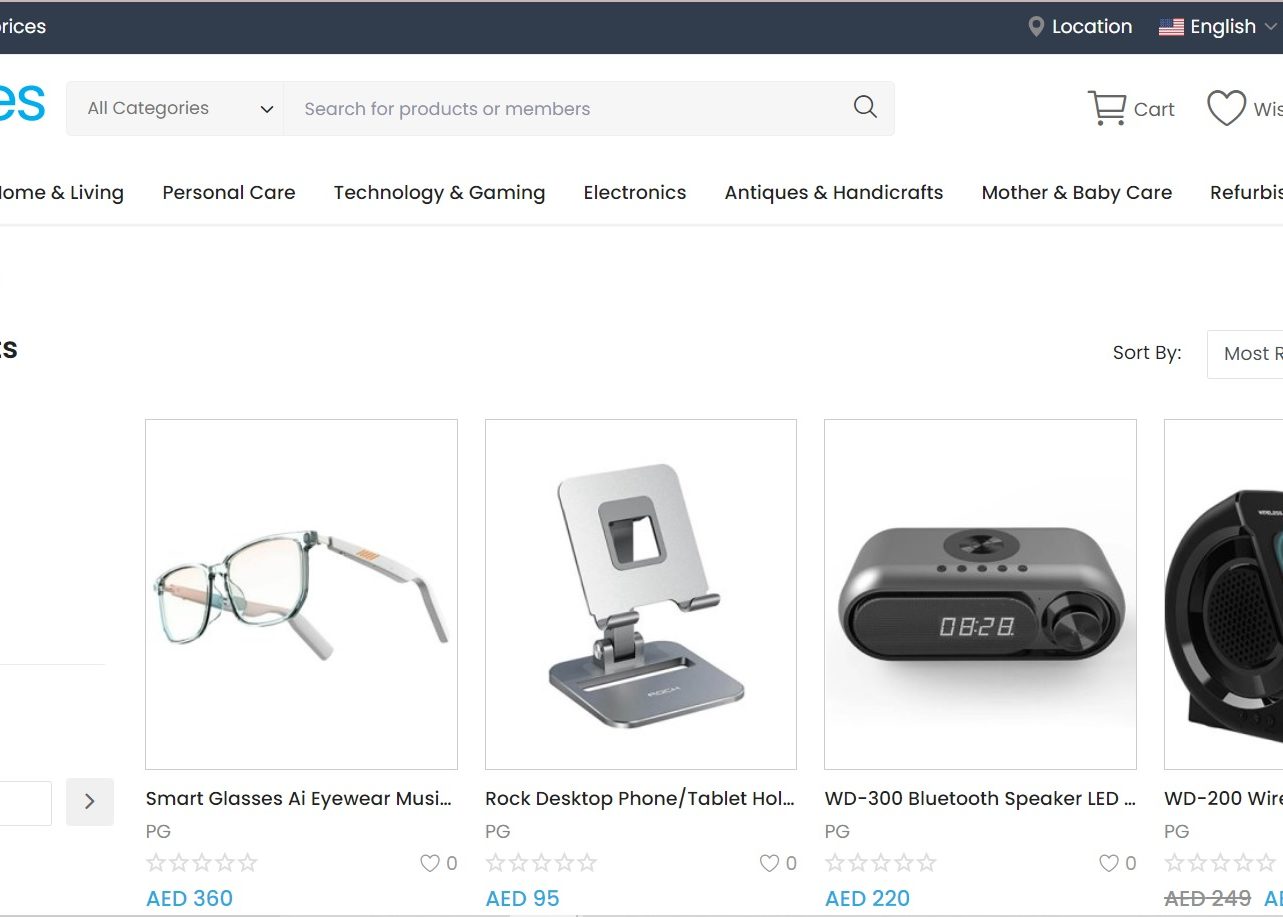Click the Location pin icon

1036,27
